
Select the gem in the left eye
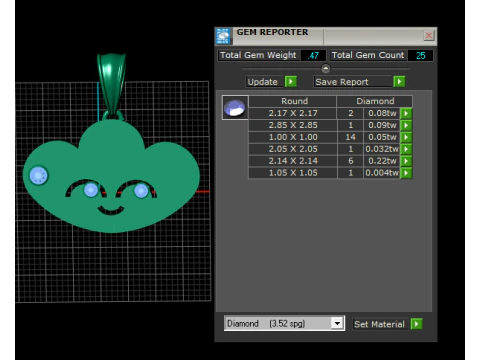(x=91, y=190)
